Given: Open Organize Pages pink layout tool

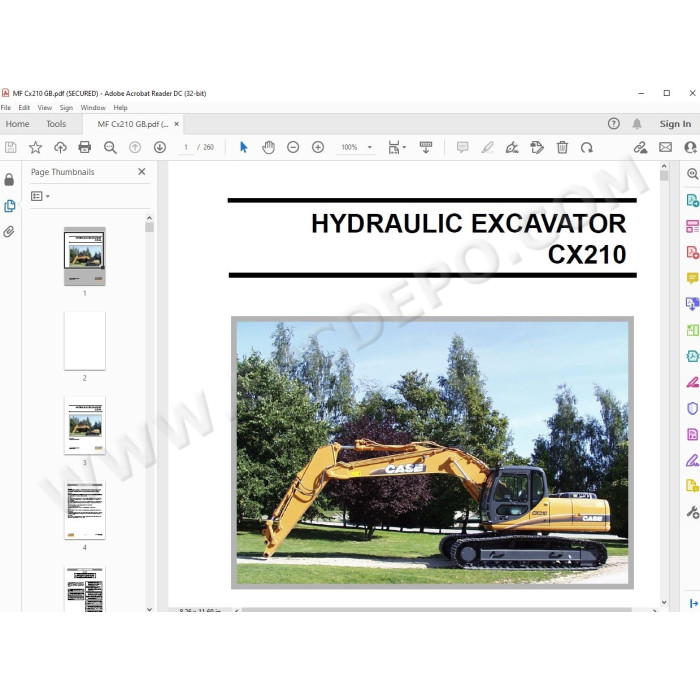Looking at the screenshot, I should [692, 226].
